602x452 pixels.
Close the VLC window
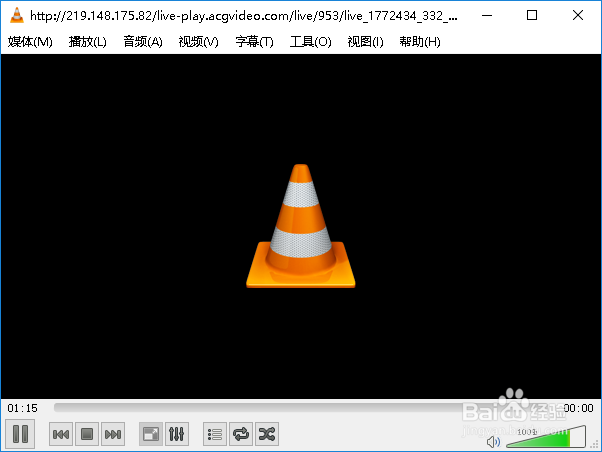(577, 15)
